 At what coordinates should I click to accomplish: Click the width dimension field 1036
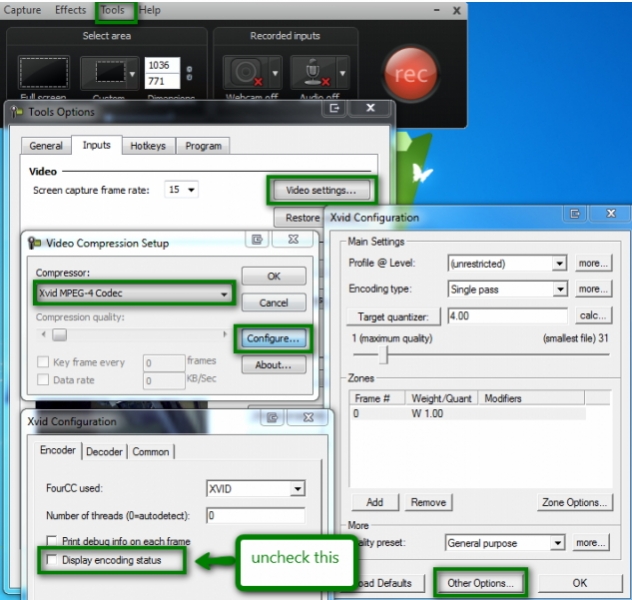pos(162,65)
